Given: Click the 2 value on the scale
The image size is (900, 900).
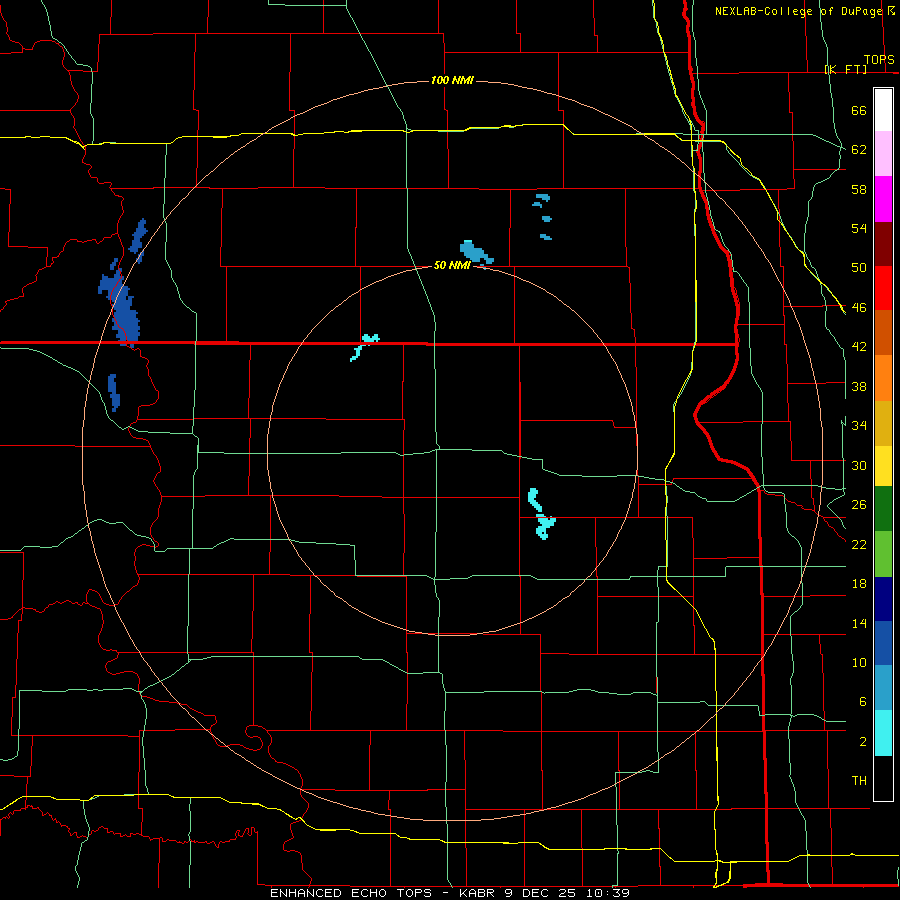Looking at the screenshot, I should tap(863, 742).
